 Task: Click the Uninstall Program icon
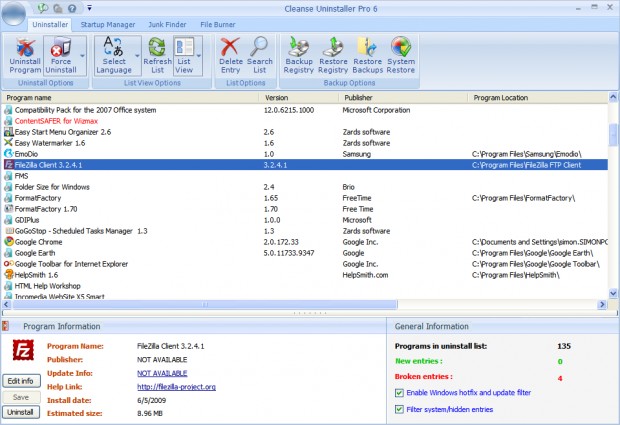pos(25,47)
